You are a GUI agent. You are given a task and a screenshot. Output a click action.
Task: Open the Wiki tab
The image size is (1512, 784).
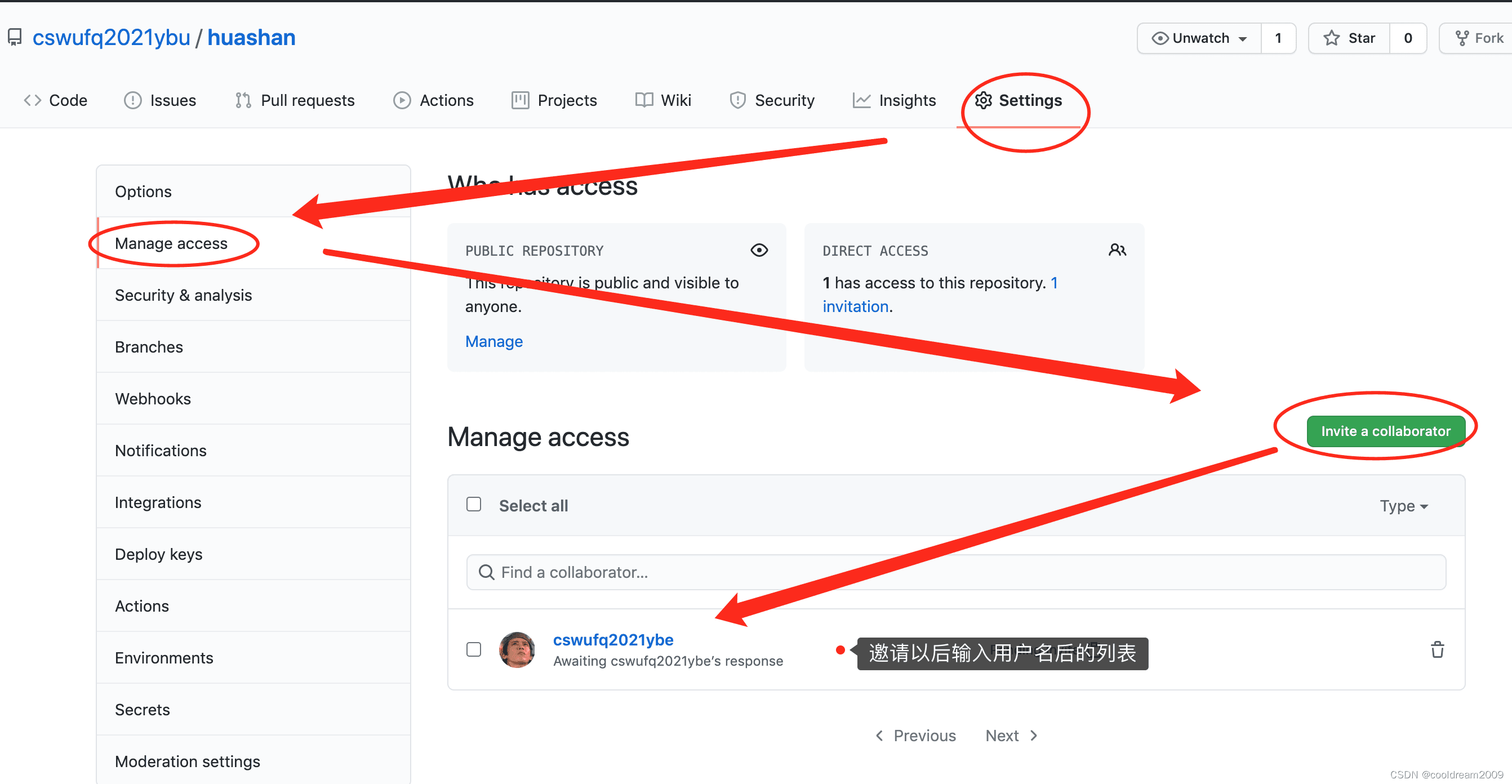(x=663, y=100)
